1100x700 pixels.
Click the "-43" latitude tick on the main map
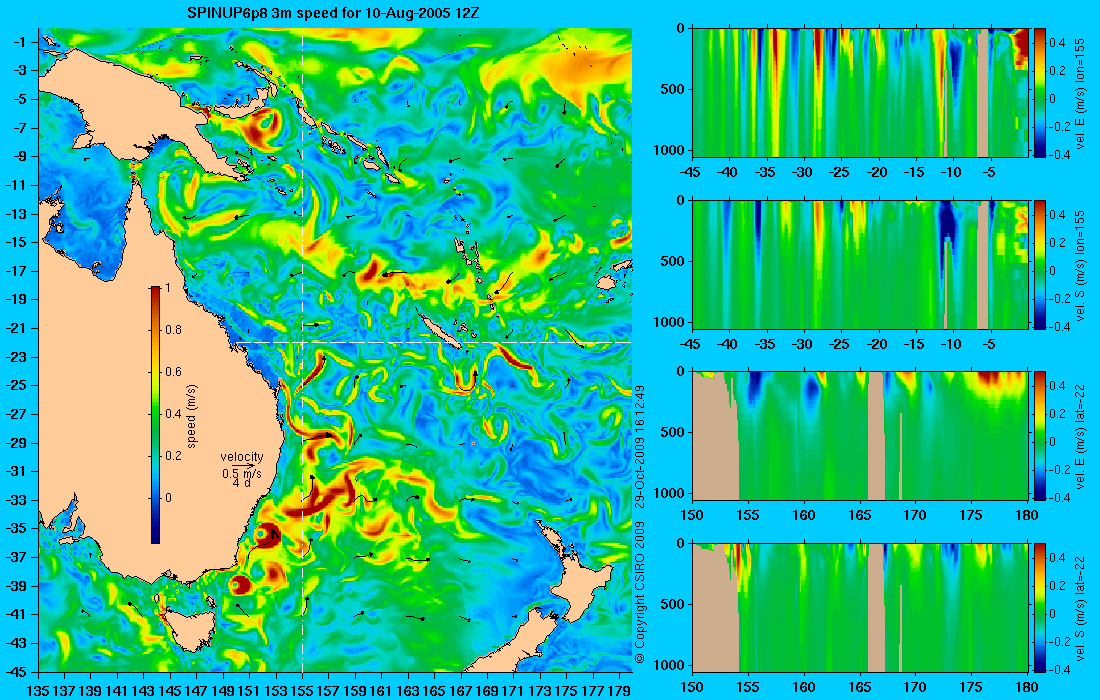(x=18, y=643)
